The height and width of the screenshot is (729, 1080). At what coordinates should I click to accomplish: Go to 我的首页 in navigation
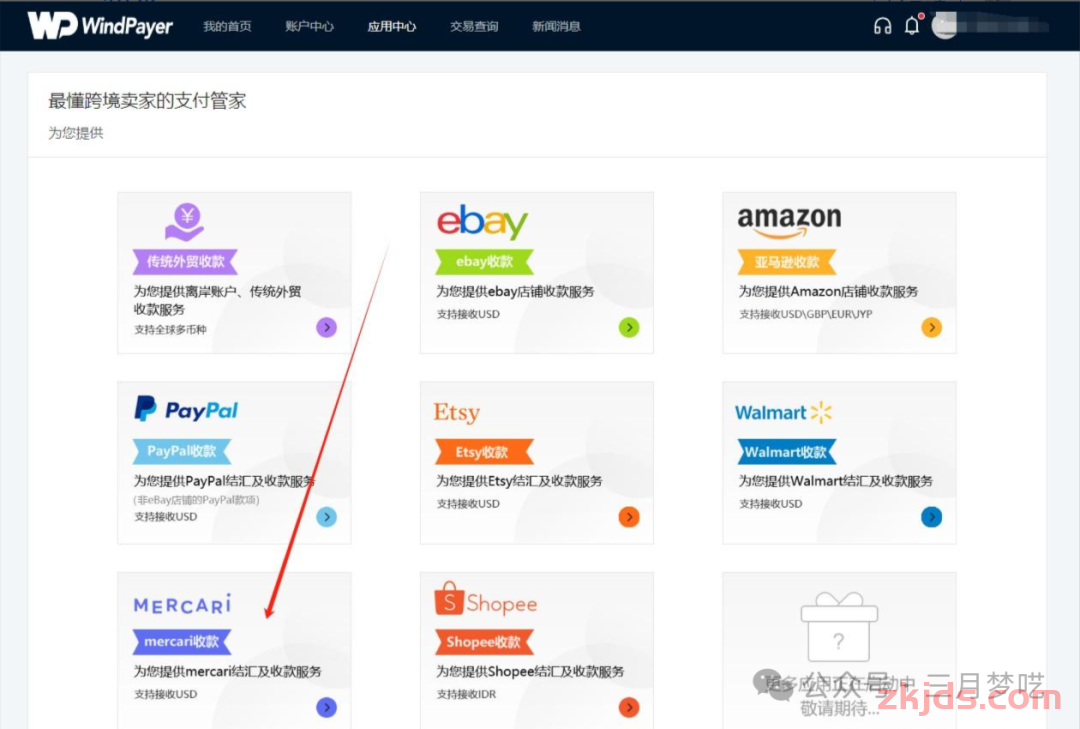click(x=227, y=26)
